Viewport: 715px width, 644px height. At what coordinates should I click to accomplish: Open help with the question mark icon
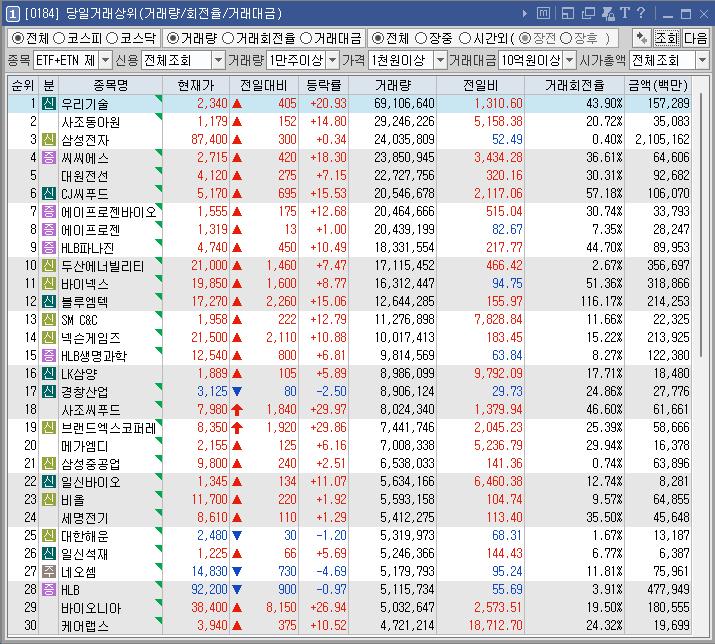641,13
